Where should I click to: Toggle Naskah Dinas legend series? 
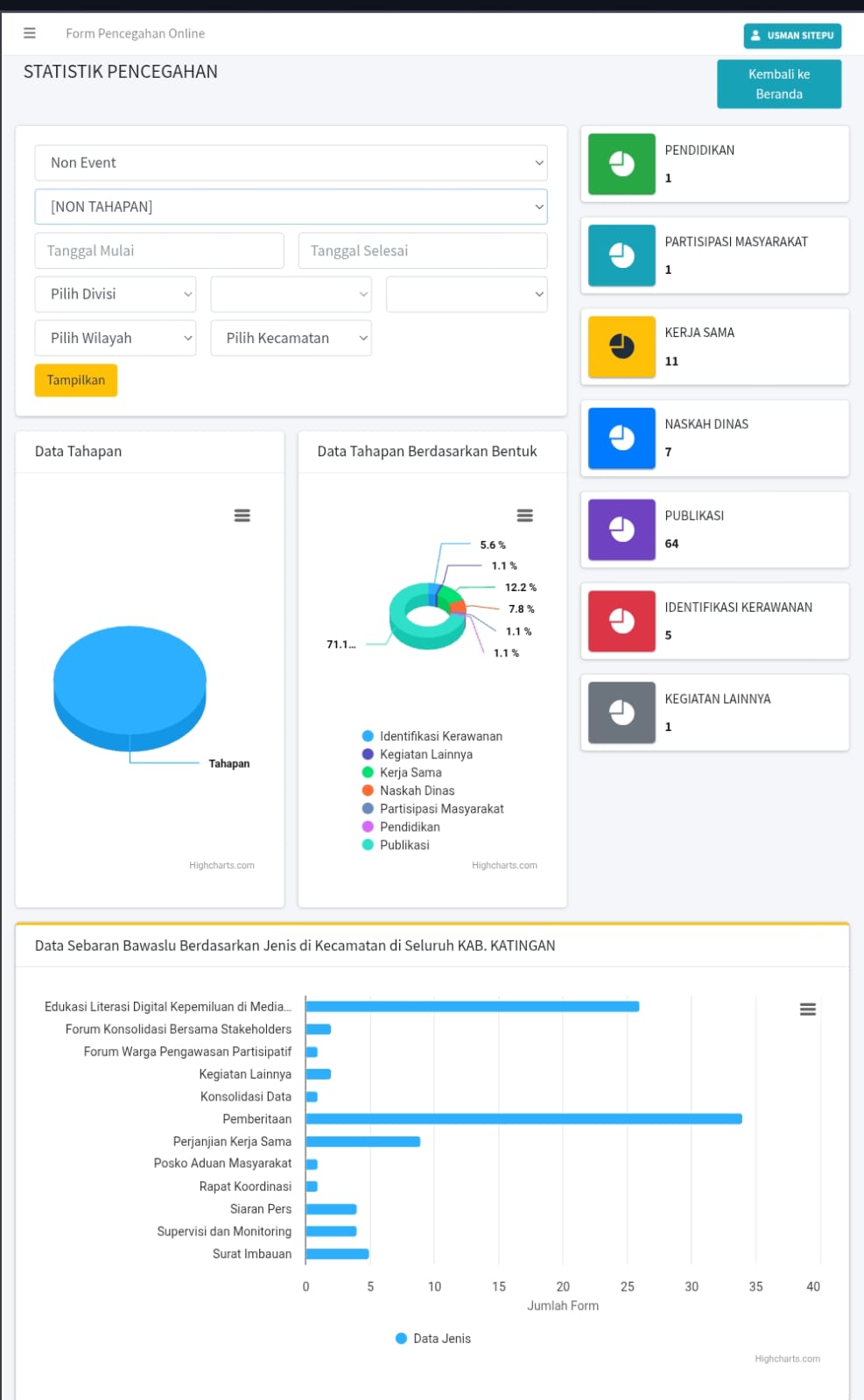[x=408, y=791]
